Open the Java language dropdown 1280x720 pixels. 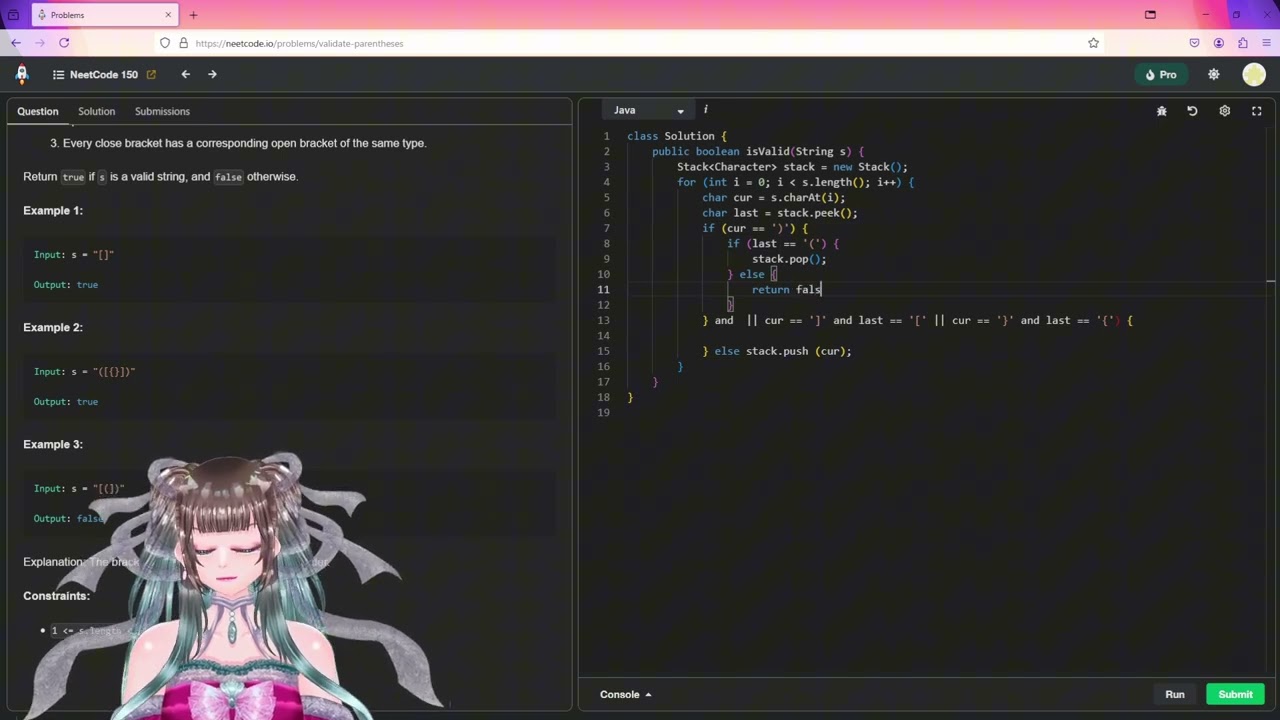(x=648, y=110)
